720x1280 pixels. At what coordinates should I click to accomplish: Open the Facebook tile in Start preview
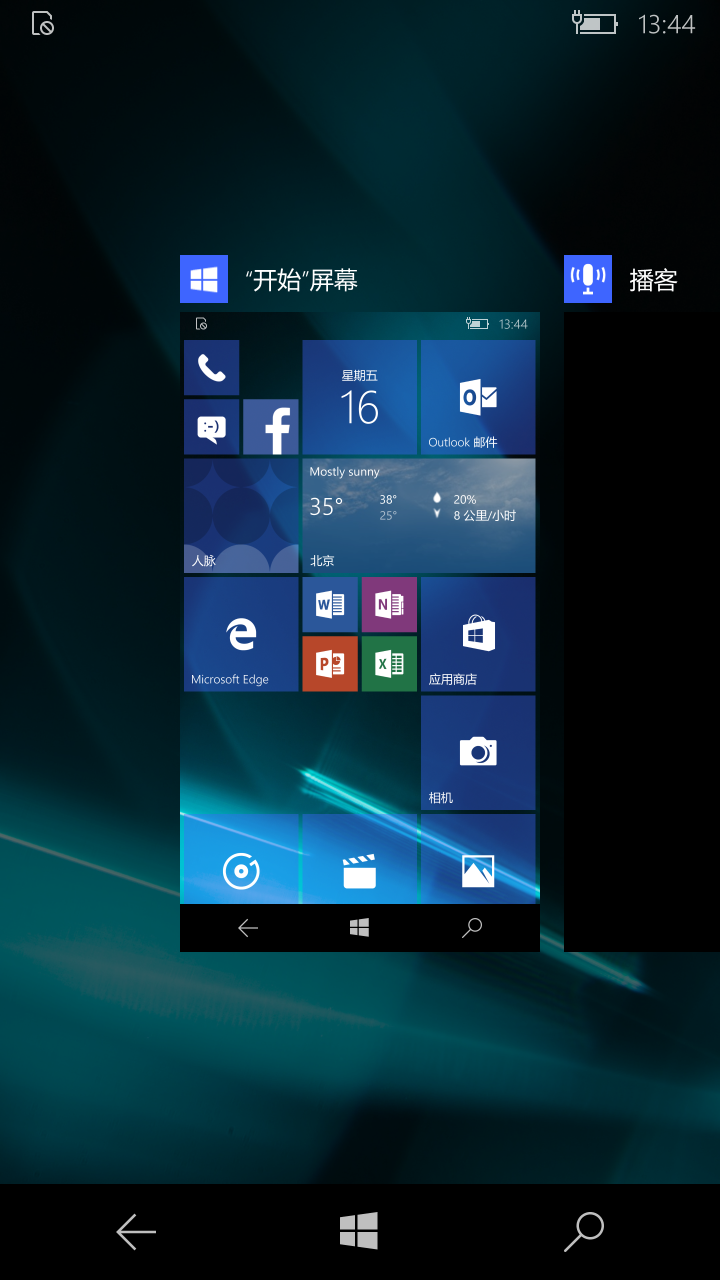271,427
